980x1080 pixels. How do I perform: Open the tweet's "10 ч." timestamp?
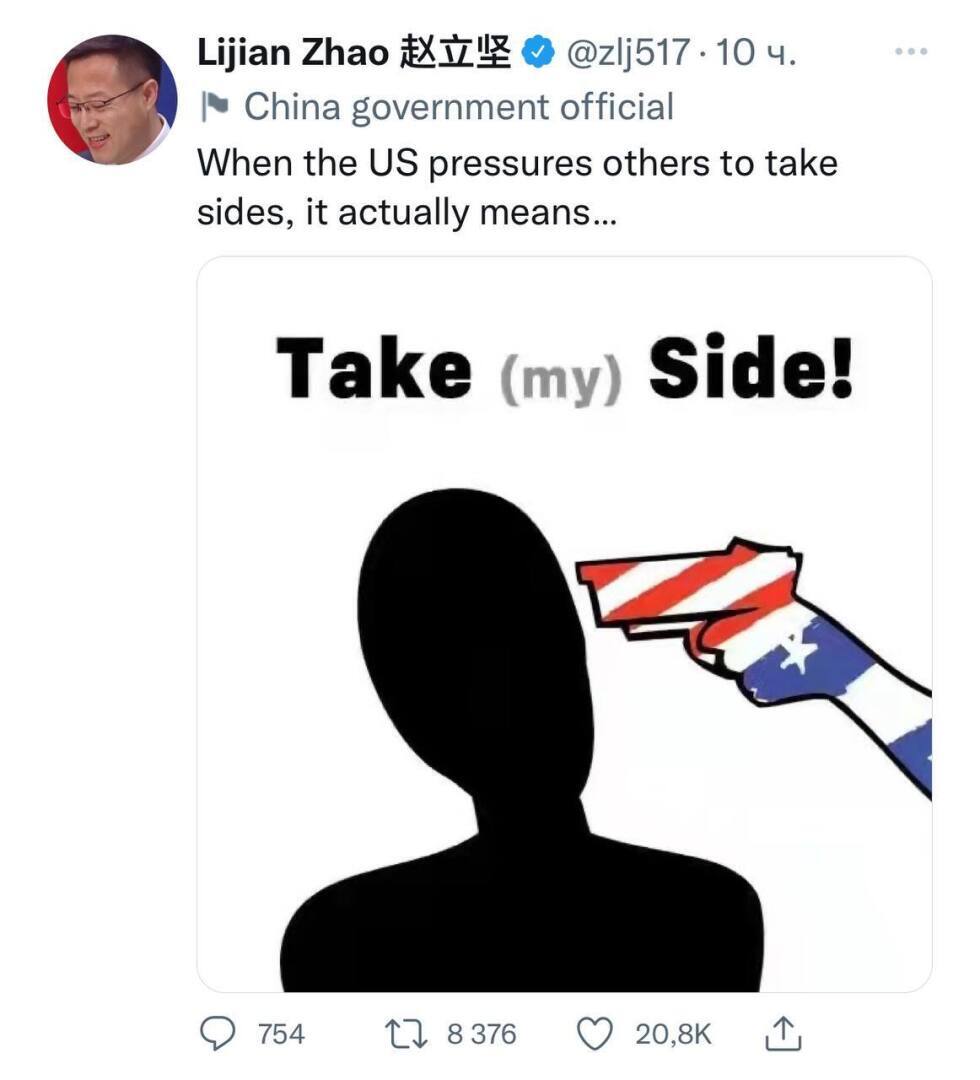point(757,53)
